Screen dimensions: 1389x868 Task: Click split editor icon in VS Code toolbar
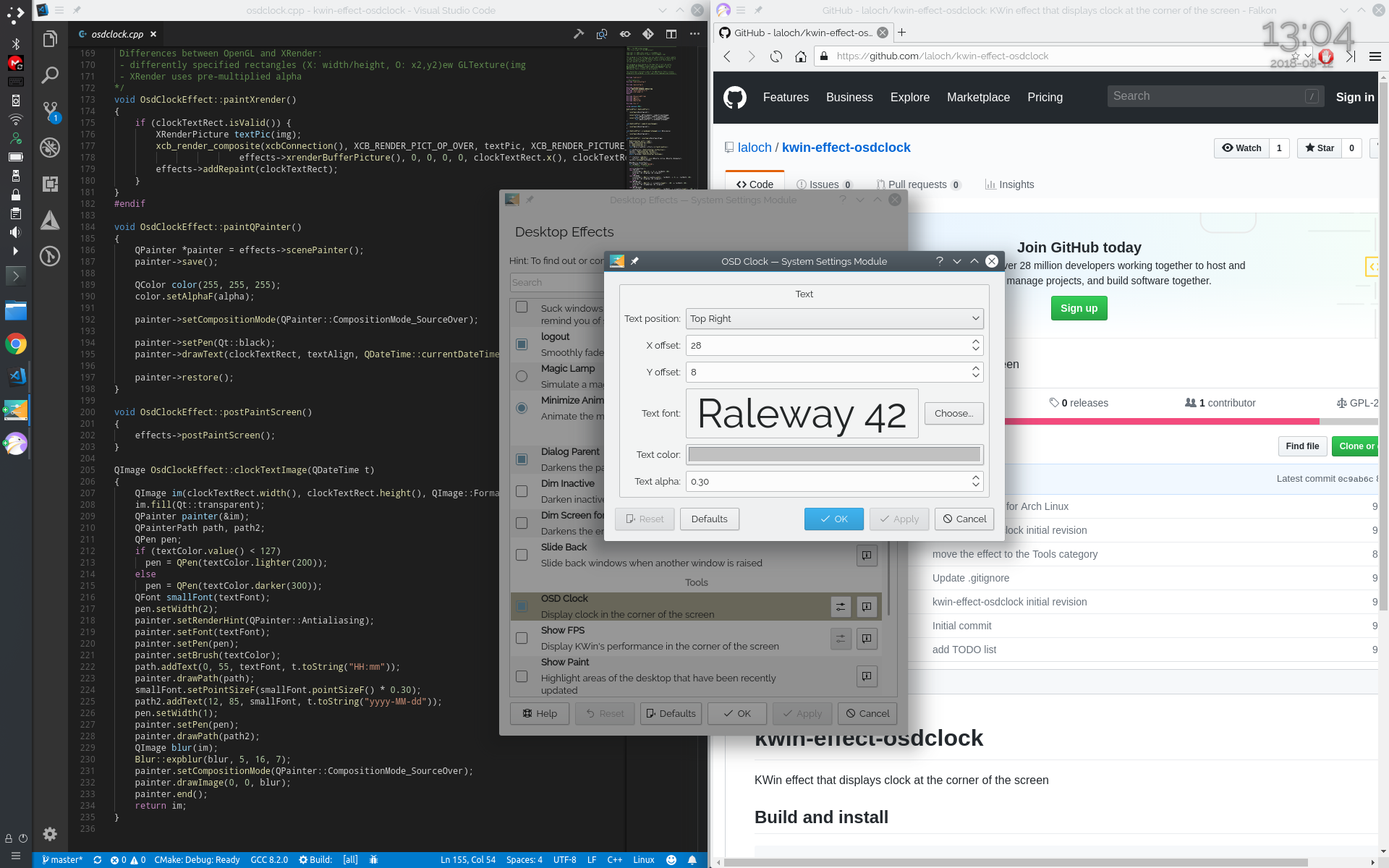[x=671, y=34]
